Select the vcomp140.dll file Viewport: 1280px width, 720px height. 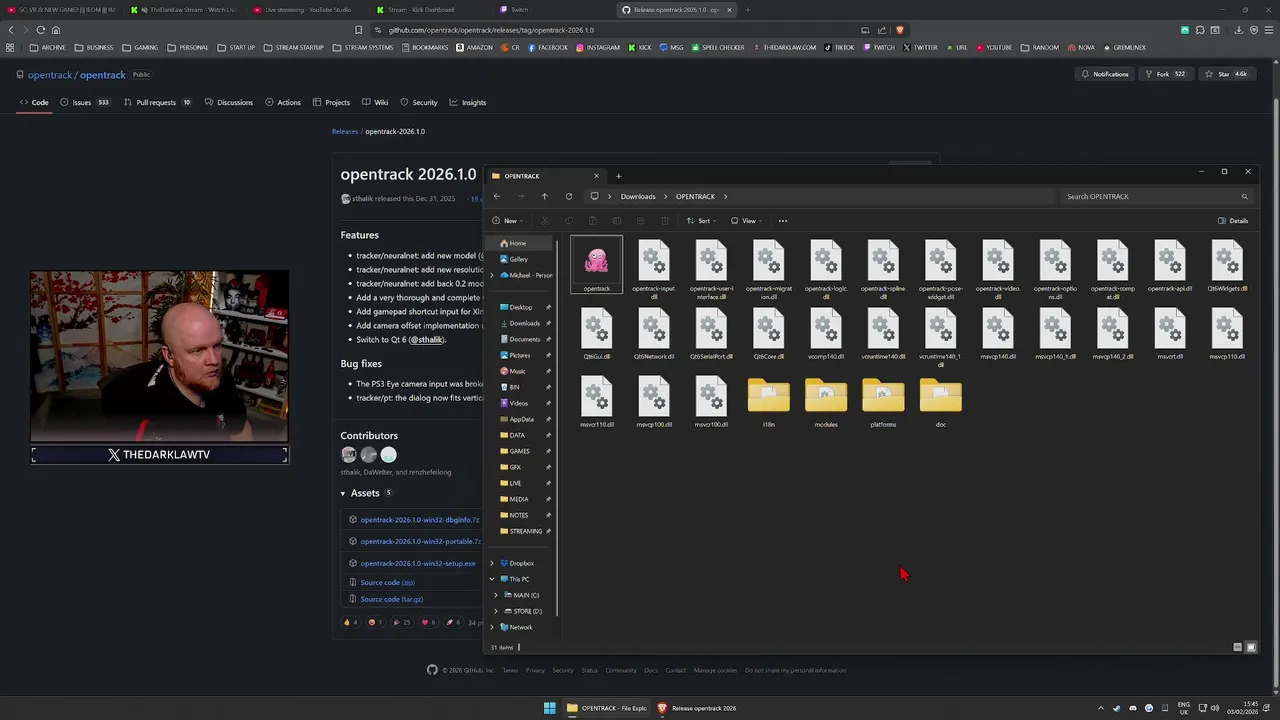click(x=826, y=334)
